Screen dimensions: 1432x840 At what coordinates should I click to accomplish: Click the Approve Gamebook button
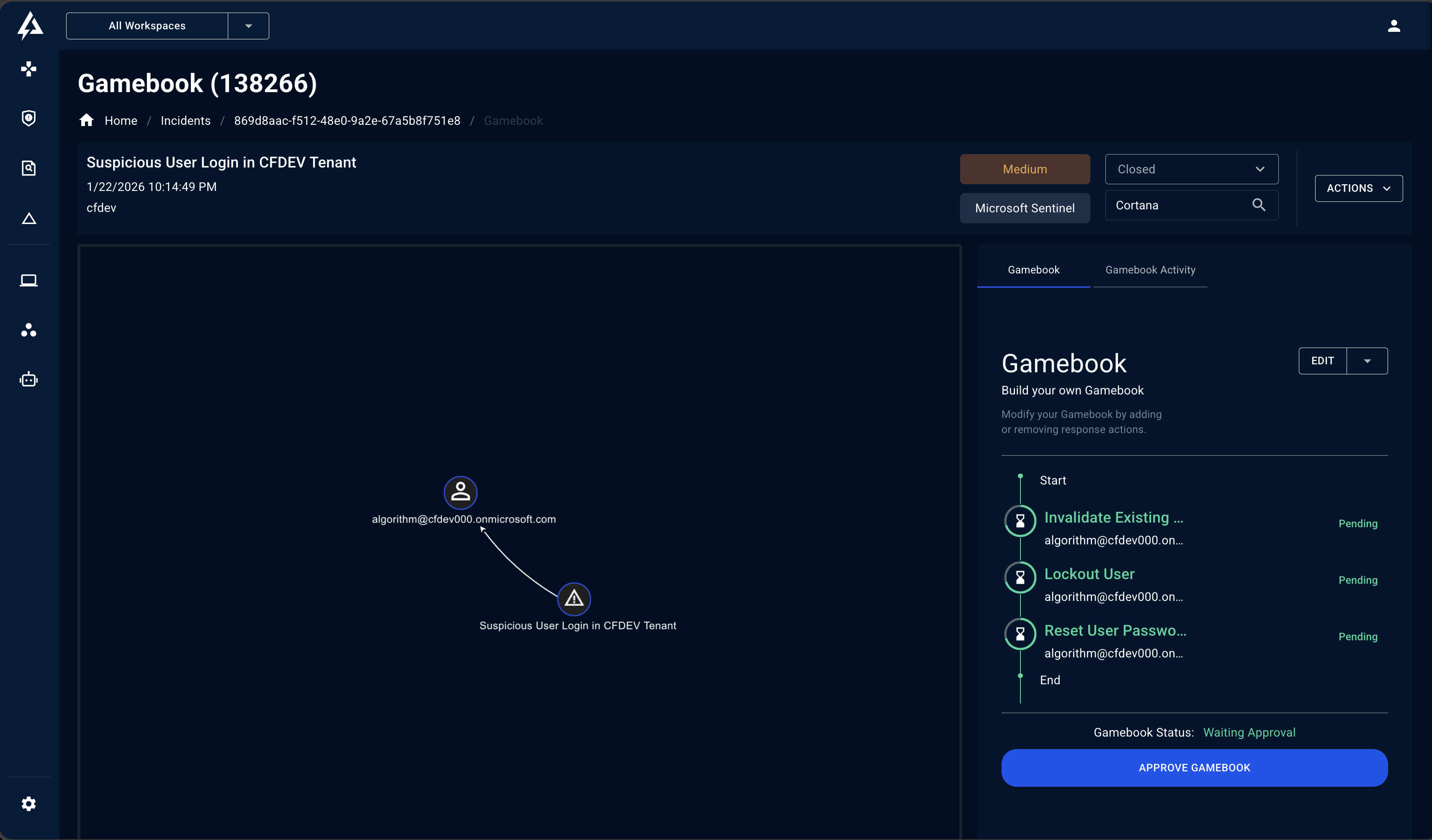[1194, 767]
